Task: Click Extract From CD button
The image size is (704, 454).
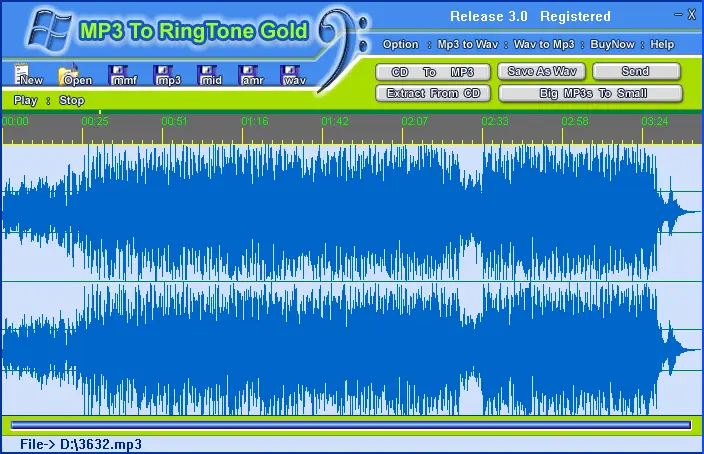Action: click(433, 93)
